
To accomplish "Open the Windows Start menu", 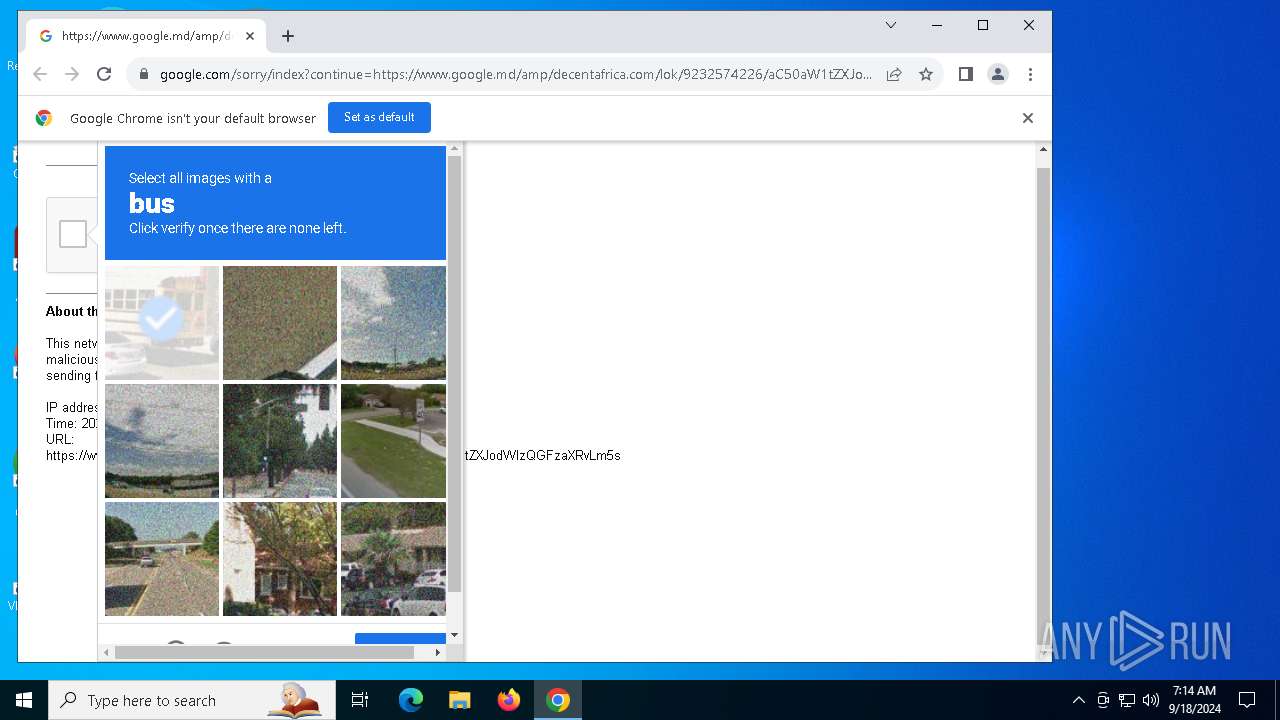I will click(24, 700).
